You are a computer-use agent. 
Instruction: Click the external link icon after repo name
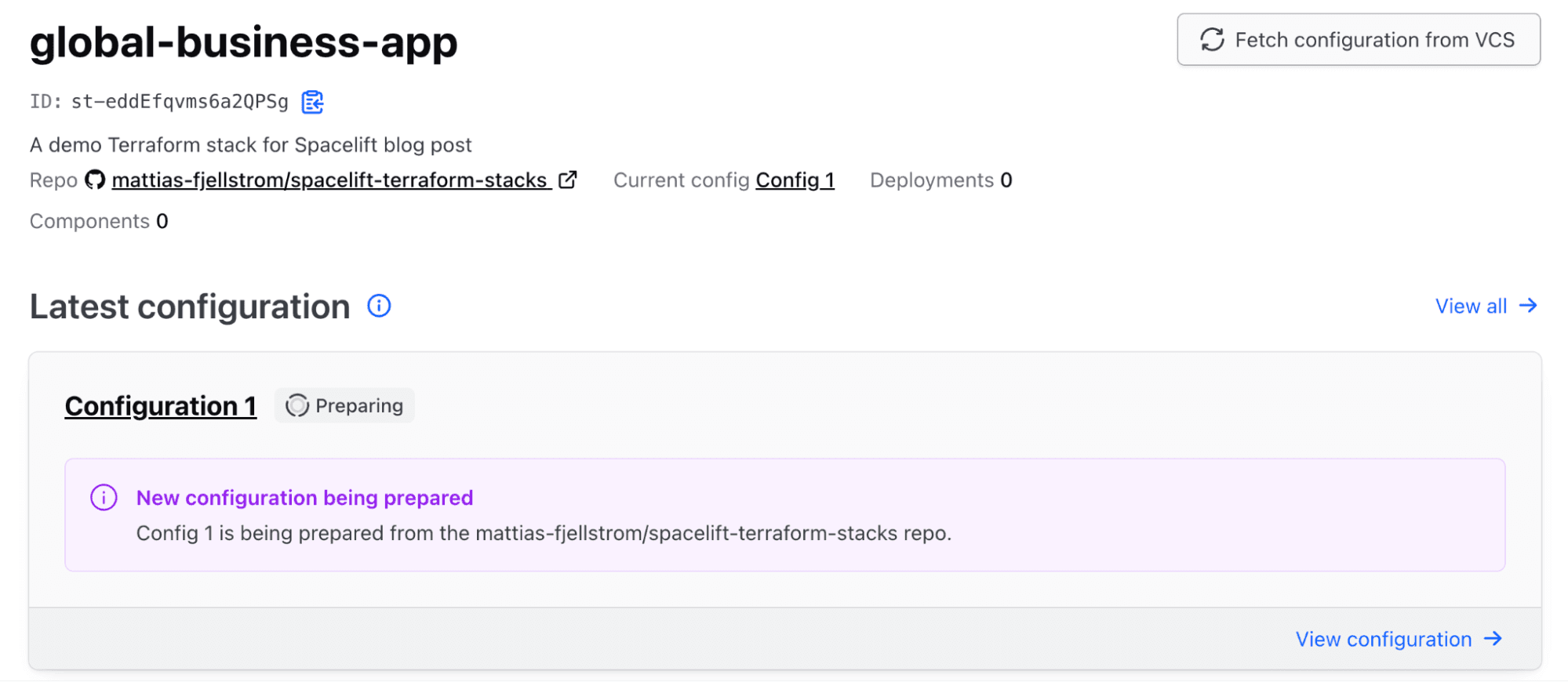click(x=567, y=180)
